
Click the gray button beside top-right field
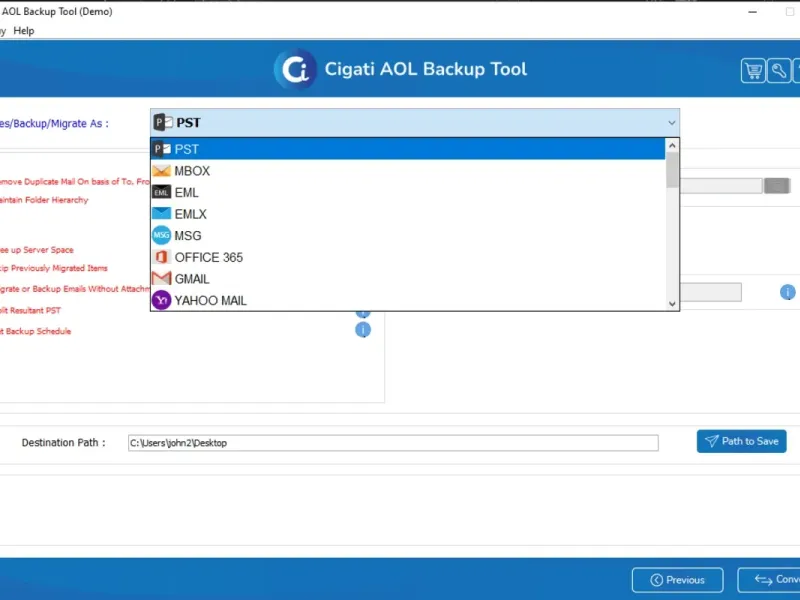(x=777, y=186)
